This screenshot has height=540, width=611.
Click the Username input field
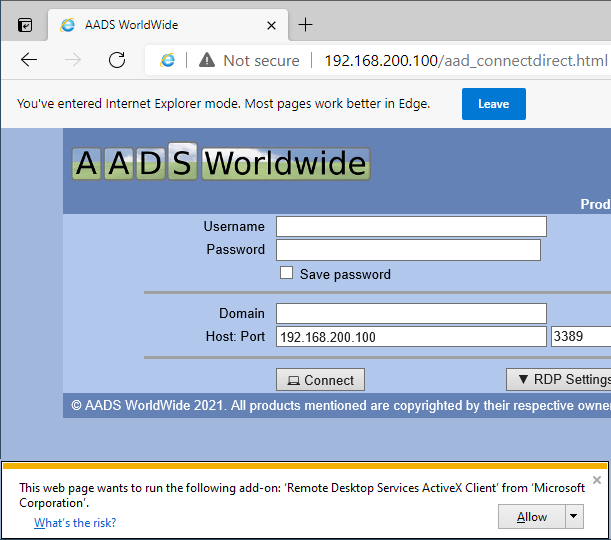(x=411, y=226)
